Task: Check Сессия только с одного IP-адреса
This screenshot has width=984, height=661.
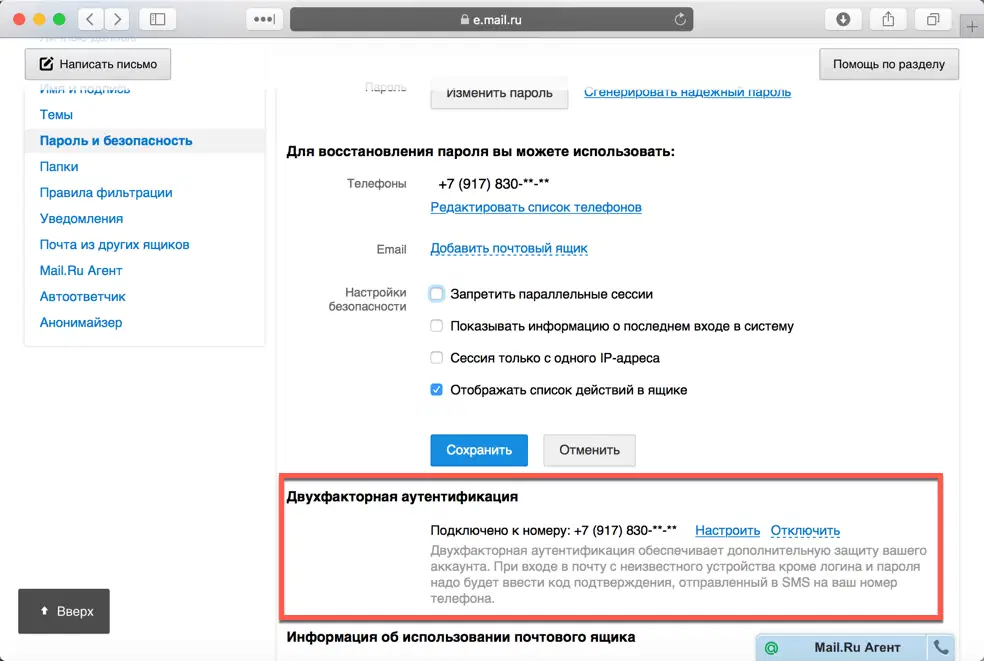Action: [x=436, y=357]
